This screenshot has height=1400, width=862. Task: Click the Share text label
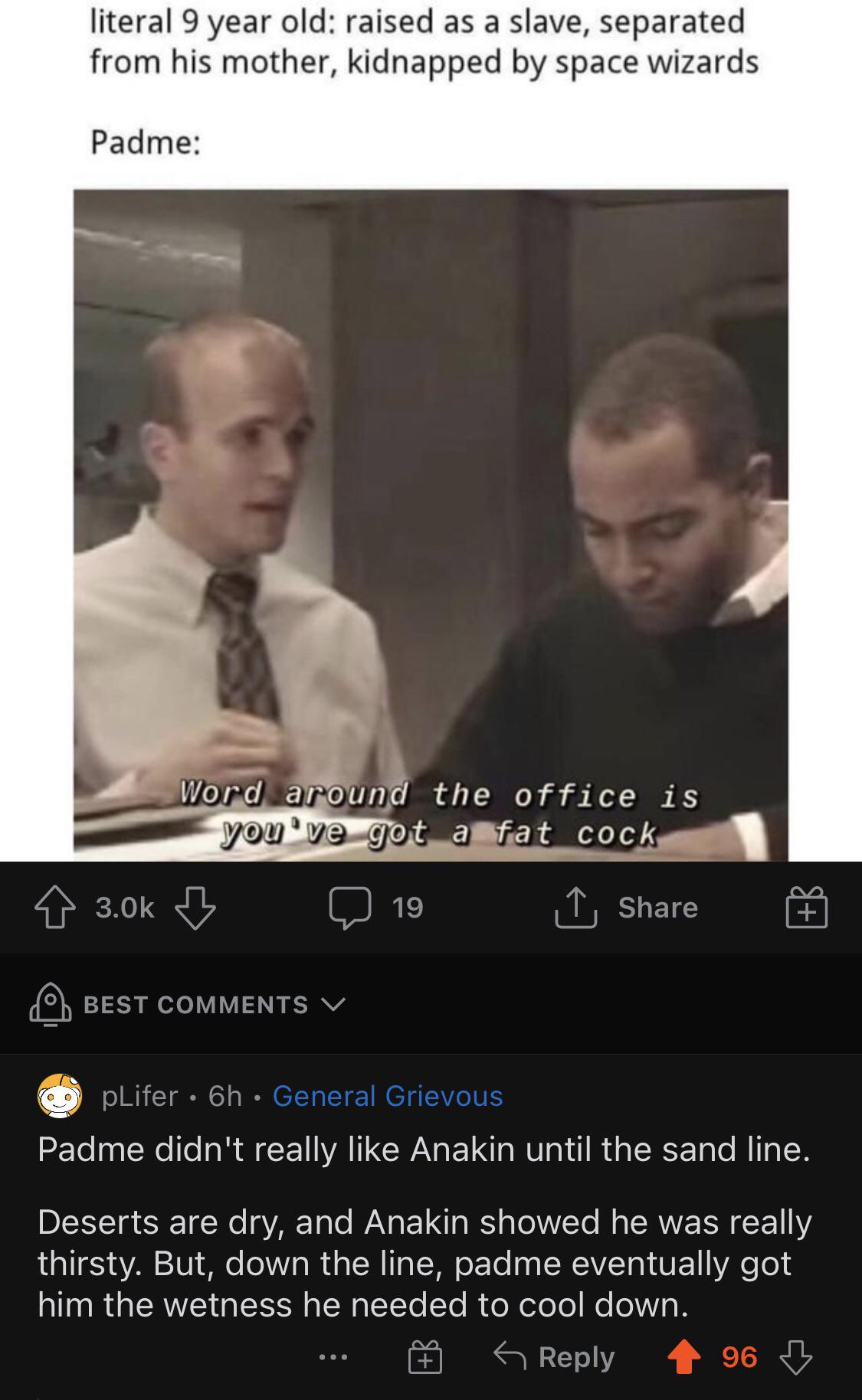click(658, 907)
